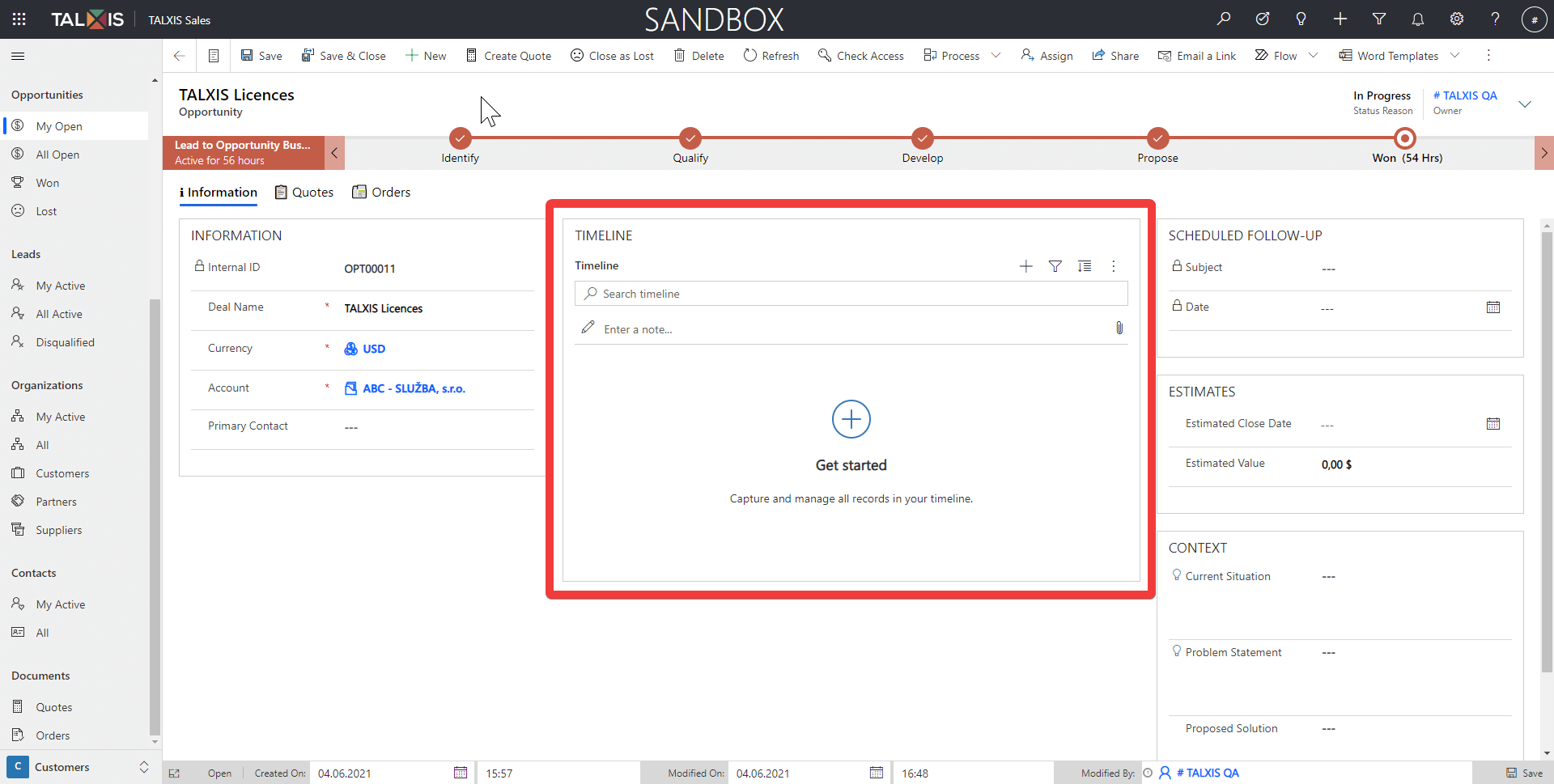Click Email a Link
The height and width of the screenshot is (784, 1554).
(1197, 56)
